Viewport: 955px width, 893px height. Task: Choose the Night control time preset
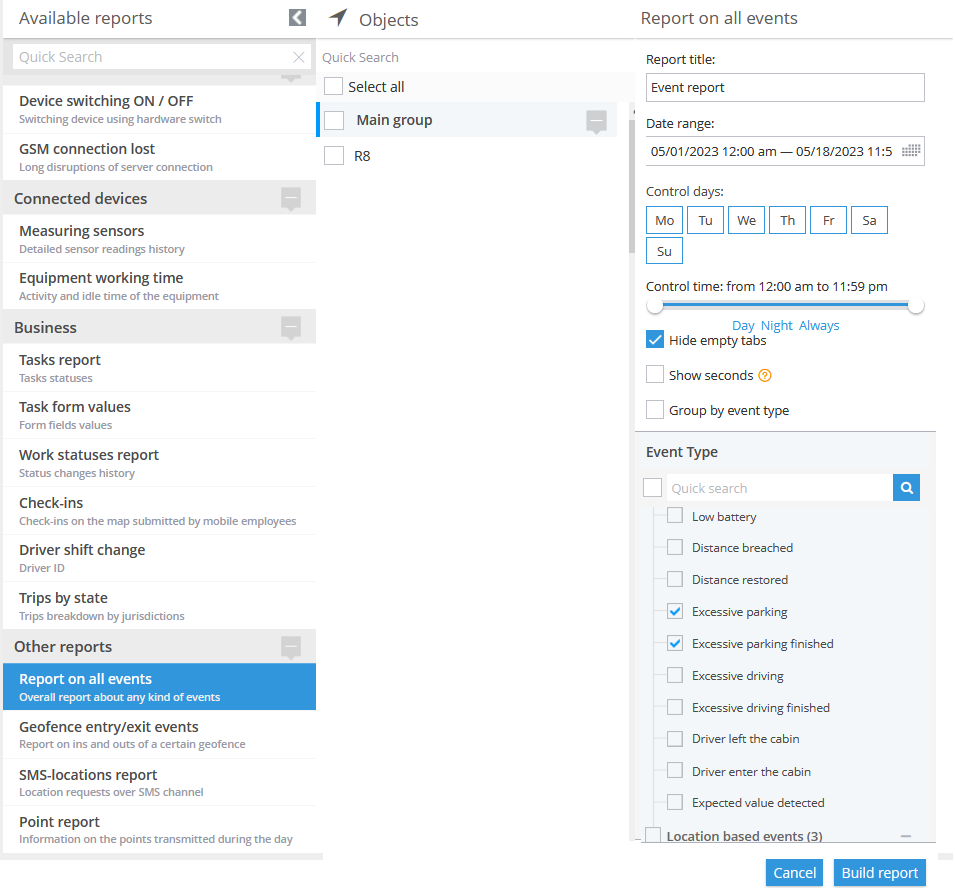[777, 325]
